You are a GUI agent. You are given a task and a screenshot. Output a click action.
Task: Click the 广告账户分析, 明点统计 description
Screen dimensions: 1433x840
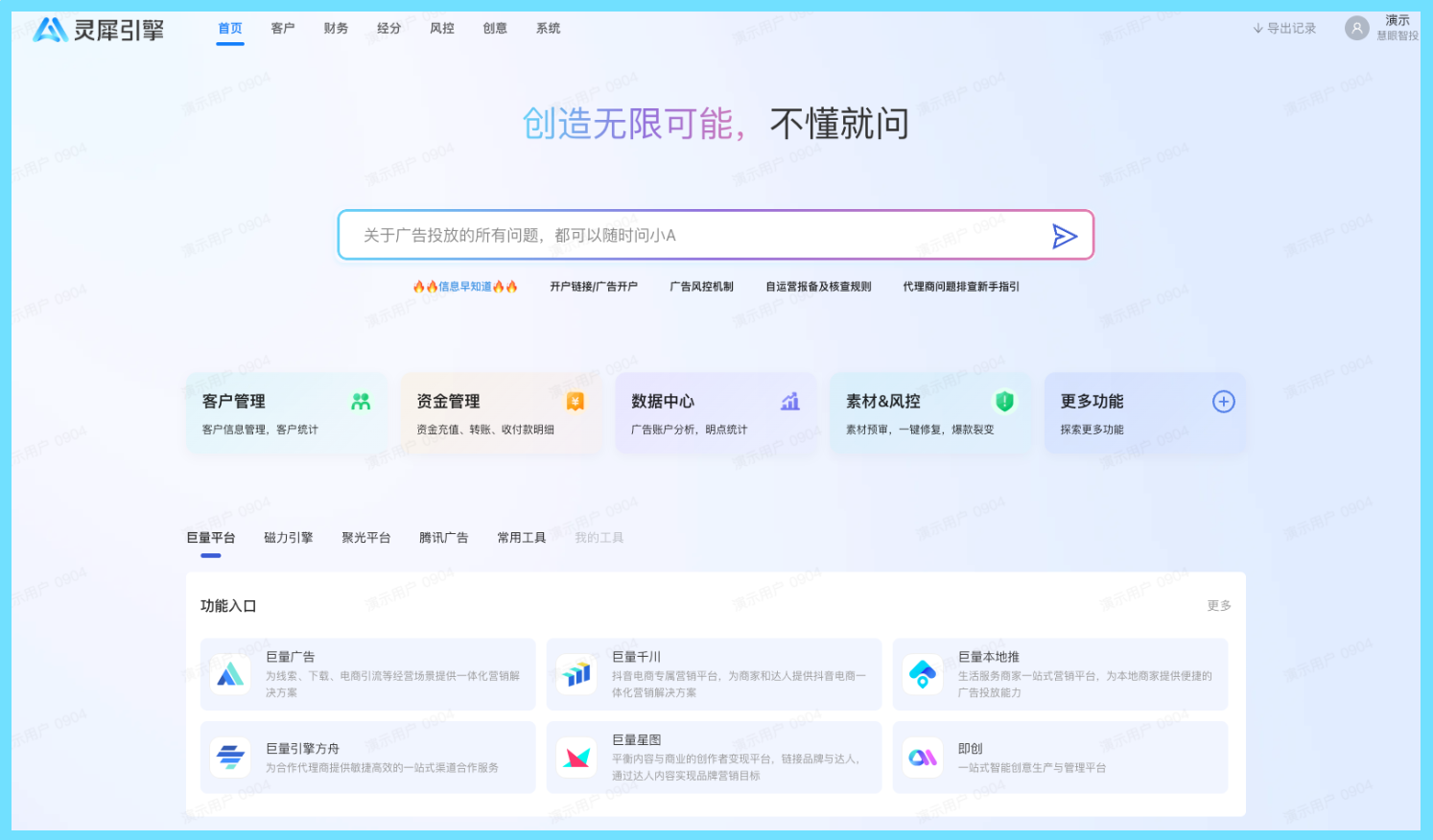tap(689, 430)
